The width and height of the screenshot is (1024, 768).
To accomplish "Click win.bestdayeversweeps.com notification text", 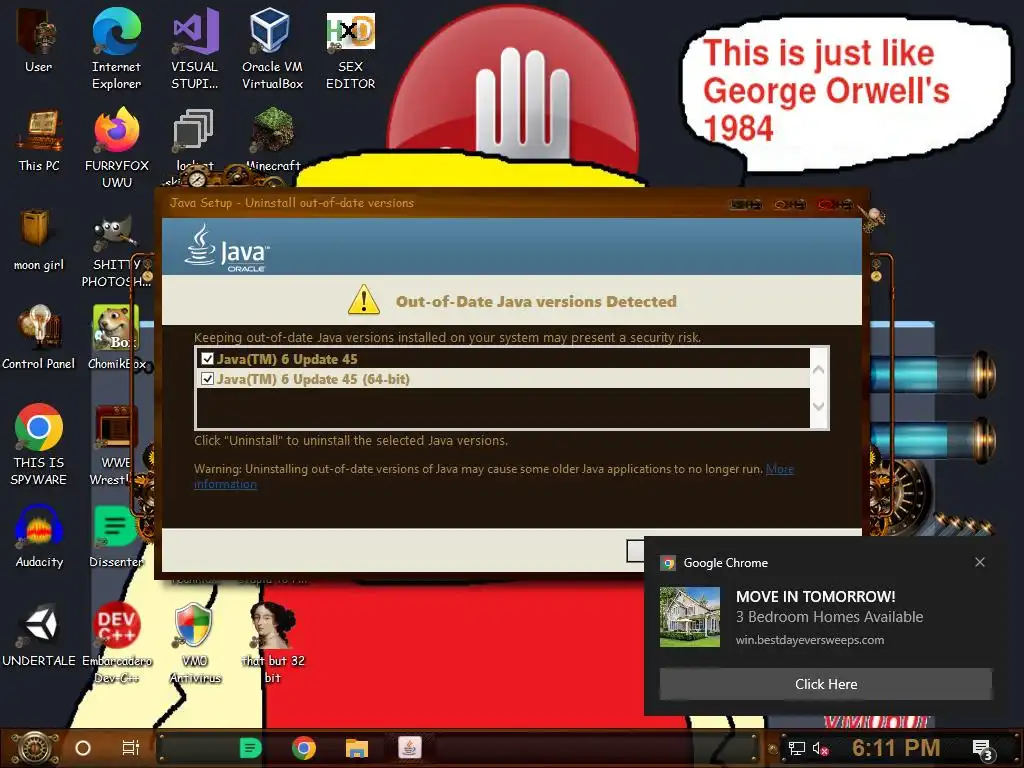I will [x=810, y=640].
